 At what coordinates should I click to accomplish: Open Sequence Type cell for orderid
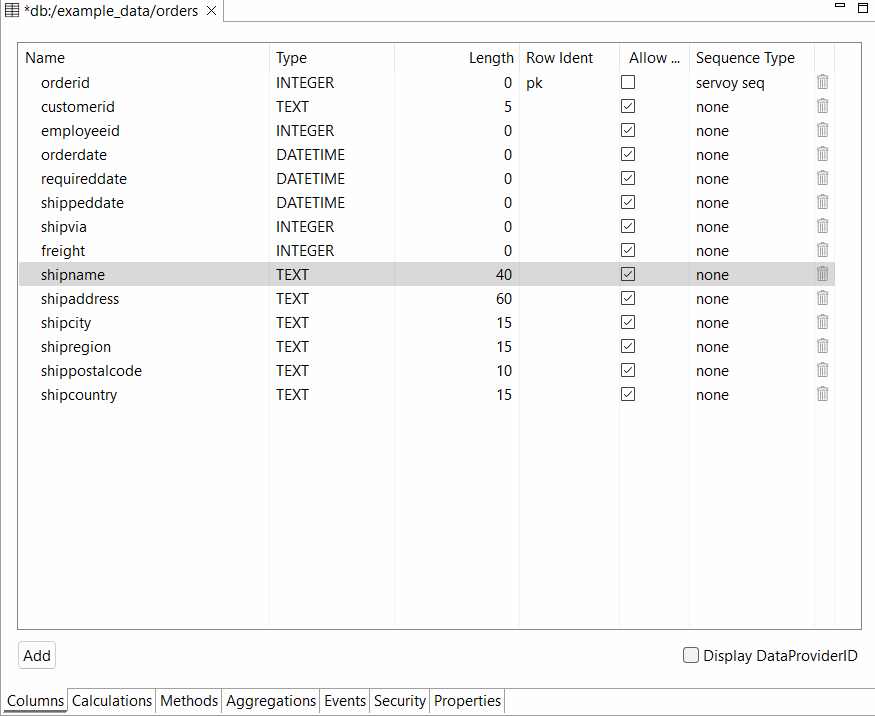(x=750, y=83)
